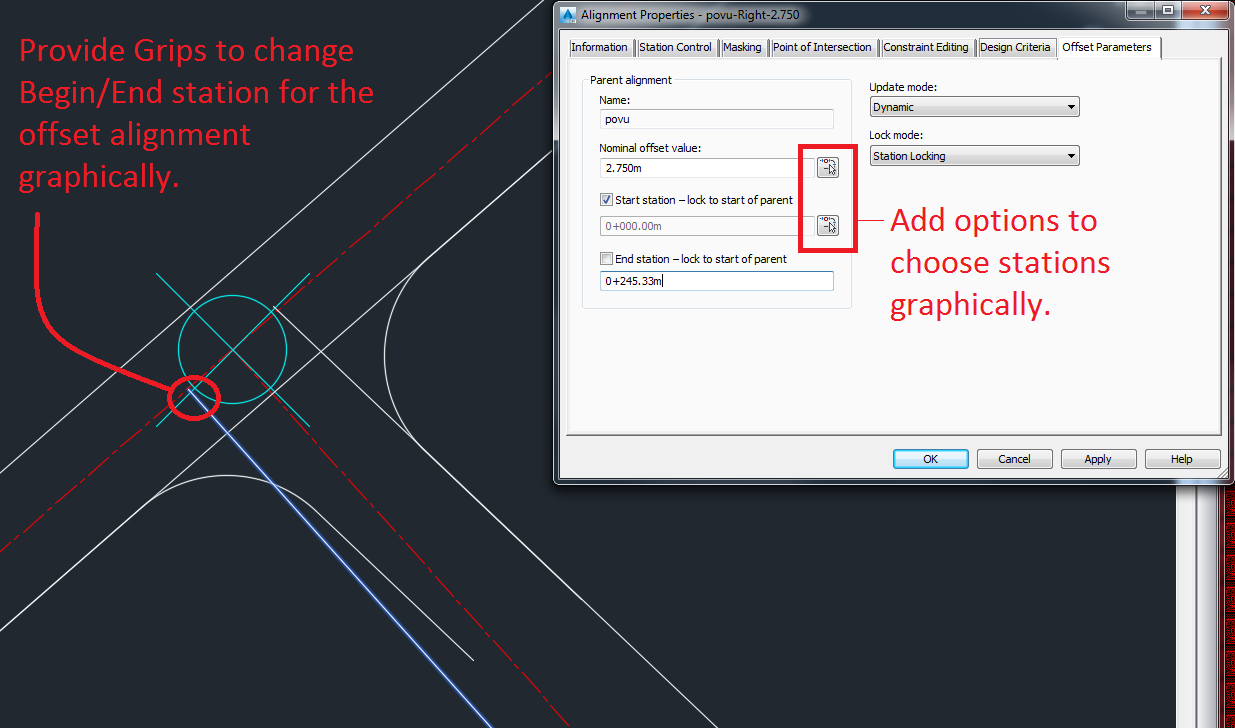
Task: Click the pick-on-screen icon below Start station checkbox
Action: click(827, 225)
